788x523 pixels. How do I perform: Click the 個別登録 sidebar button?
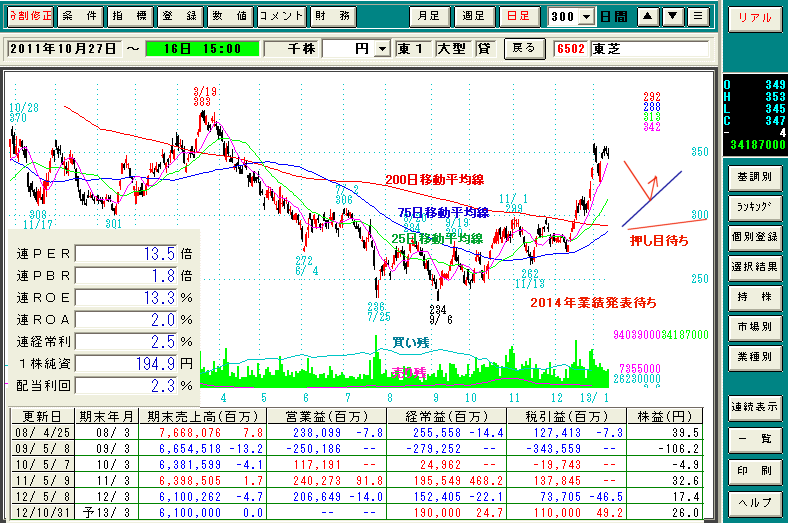(x=754, y=237)
